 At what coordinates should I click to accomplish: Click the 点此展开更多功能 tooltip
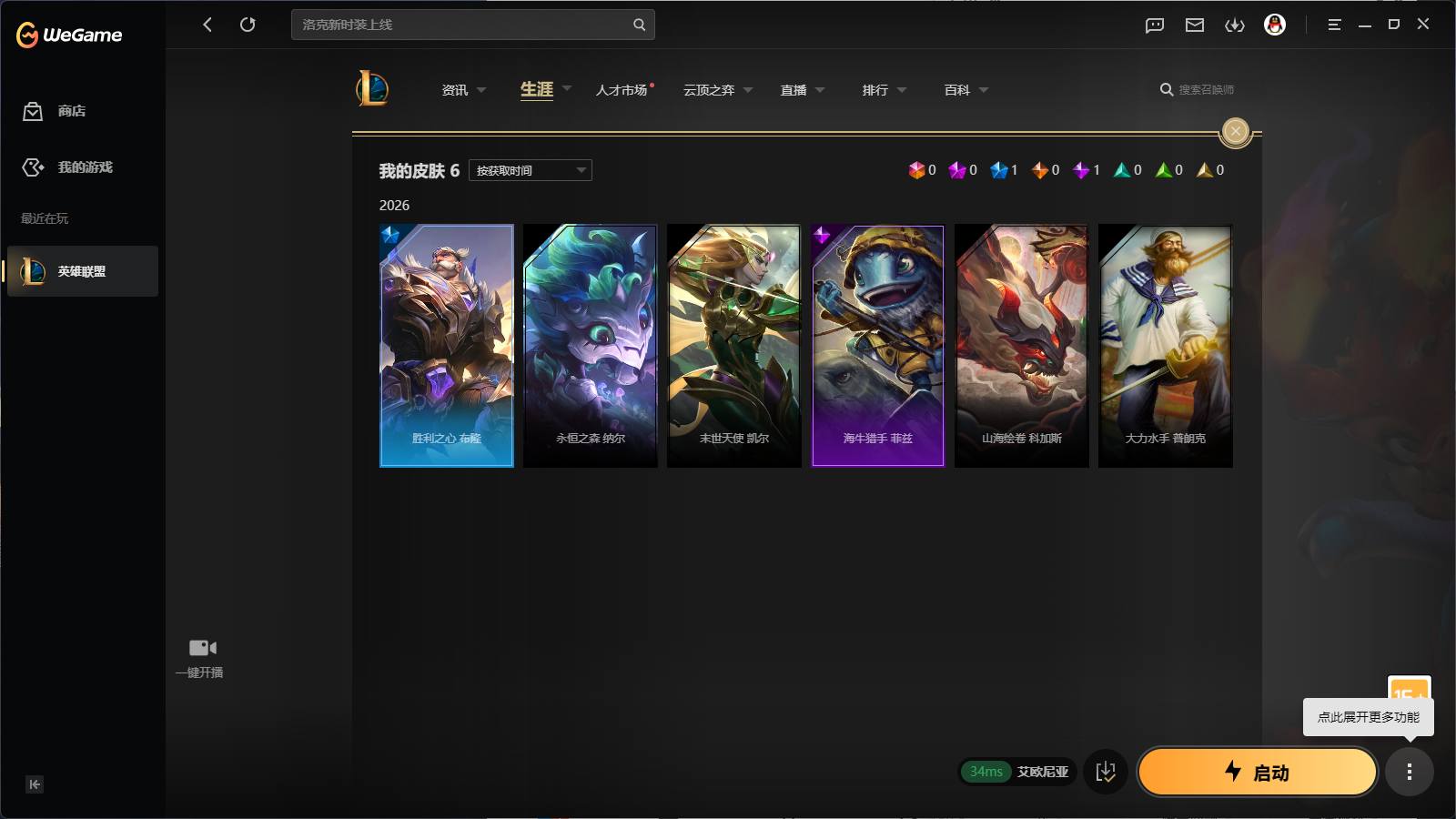point(1369,717)
